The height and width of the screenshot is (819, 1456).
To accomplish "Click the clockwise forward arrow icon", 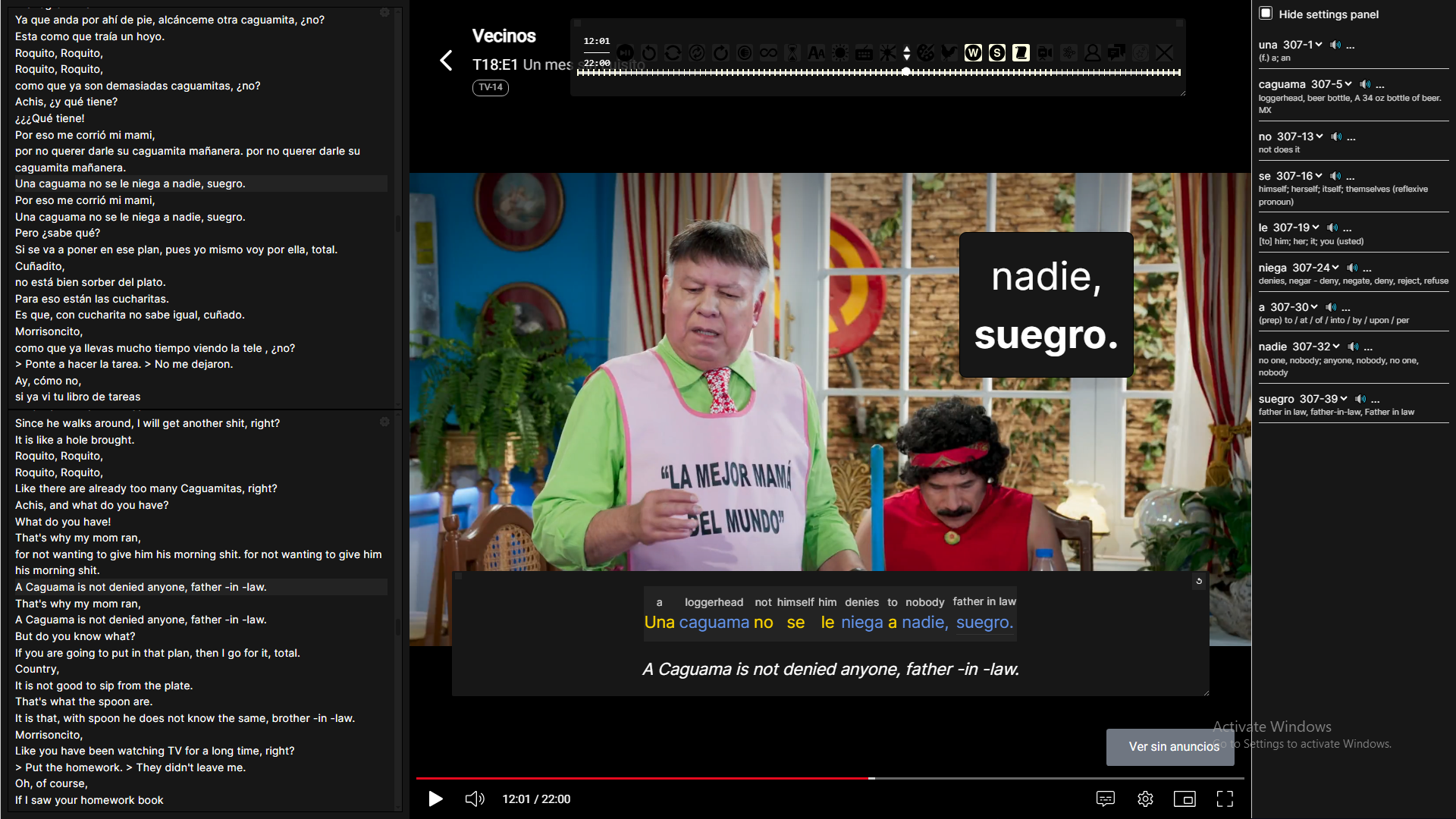I will point(720,52).
